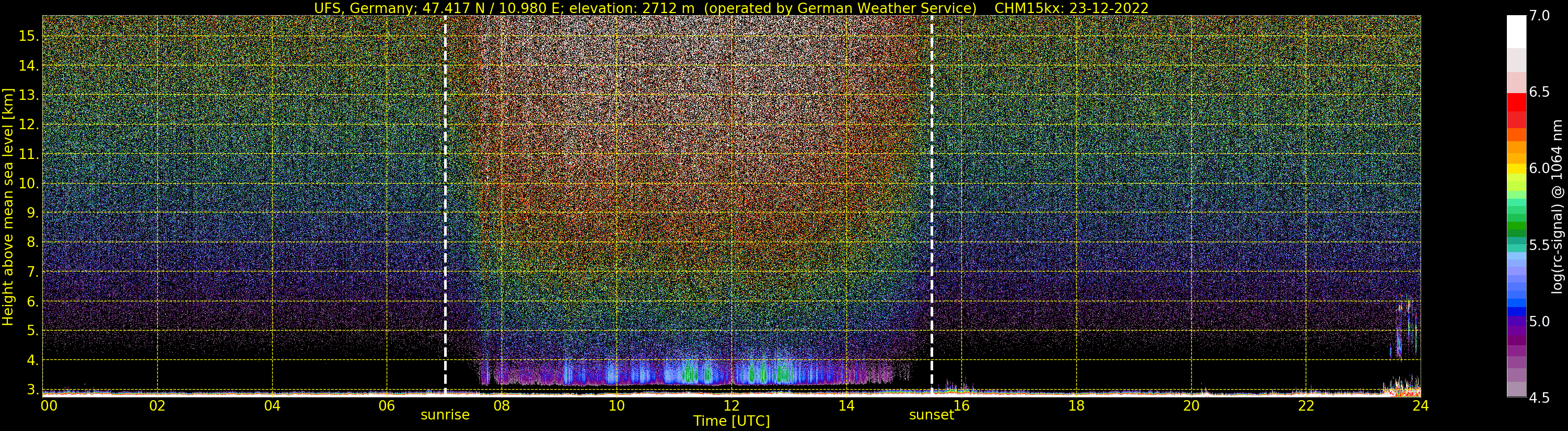Select the white dashed sunrise line
The height and width of the screenshot is (431, 1568).
(445, 206)
